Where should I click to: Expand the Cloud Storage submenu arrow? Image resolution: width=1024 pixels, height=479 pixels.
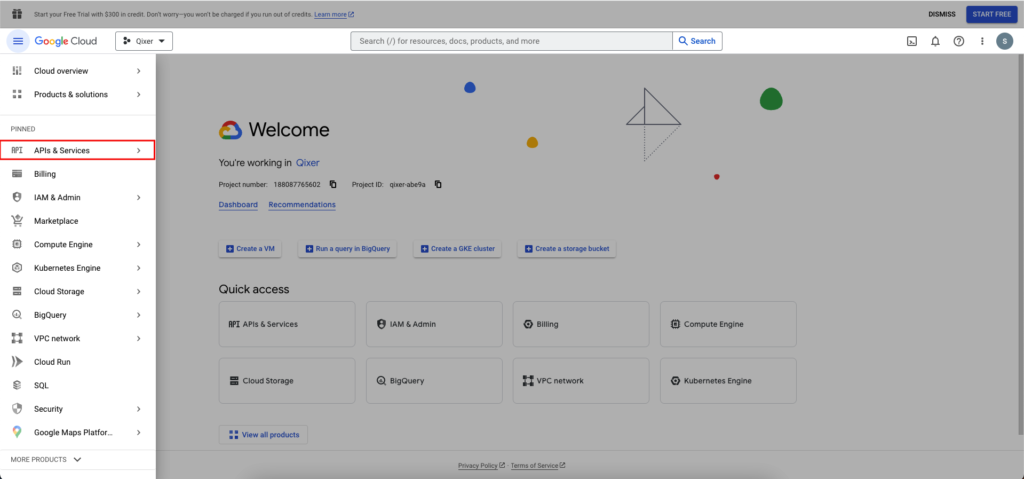tap(138, 291)
